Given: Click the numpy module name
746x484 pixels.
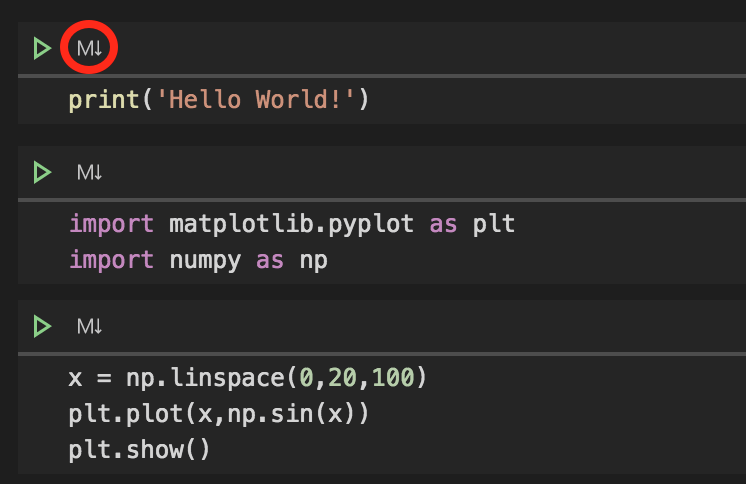Looking at the screenshot, I should pyautogui.click(x=205, y=261).
